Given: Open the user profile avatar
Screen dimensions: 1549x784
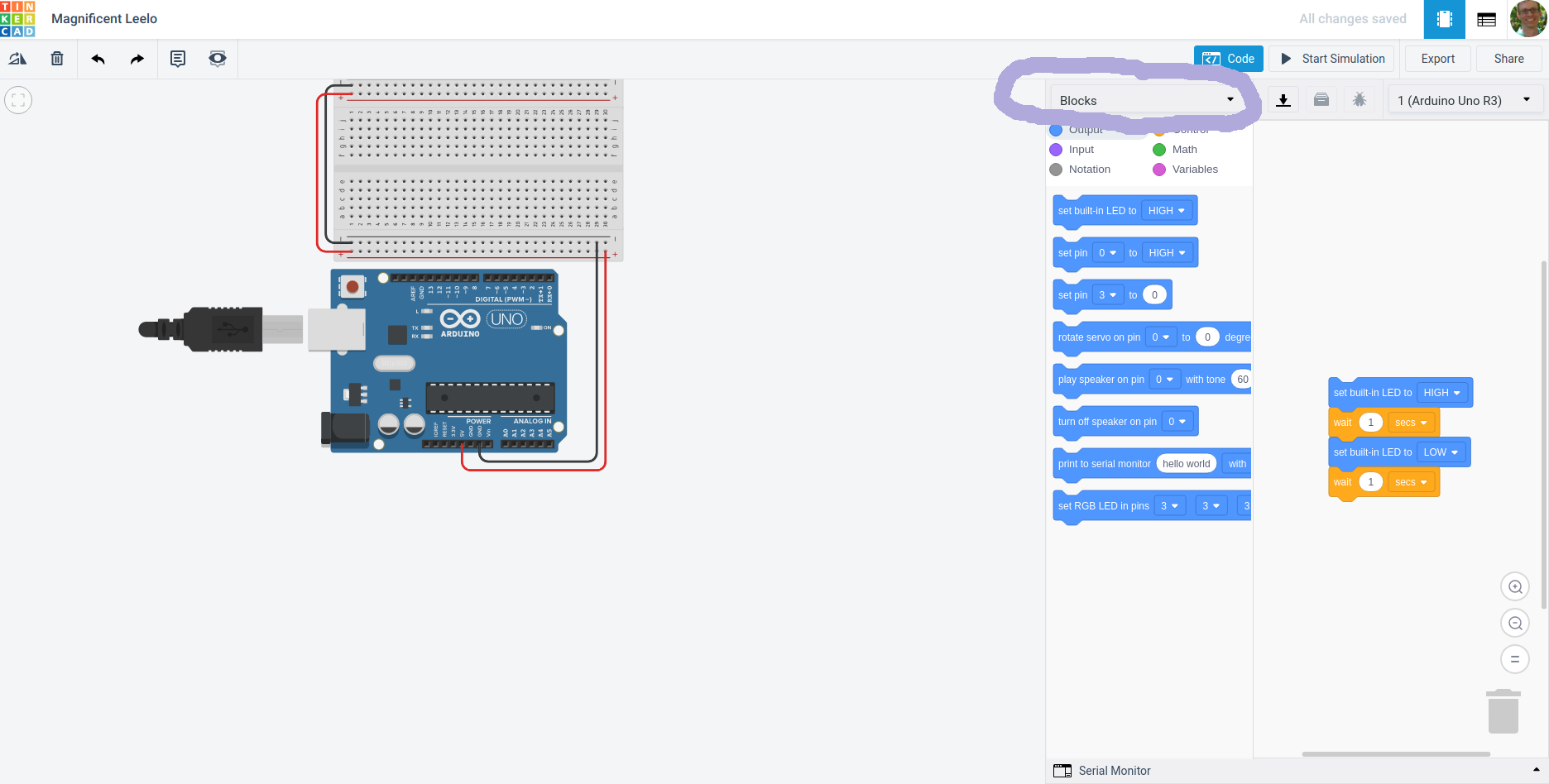Looking at the screenshot, I should [x=1527, y=18].
